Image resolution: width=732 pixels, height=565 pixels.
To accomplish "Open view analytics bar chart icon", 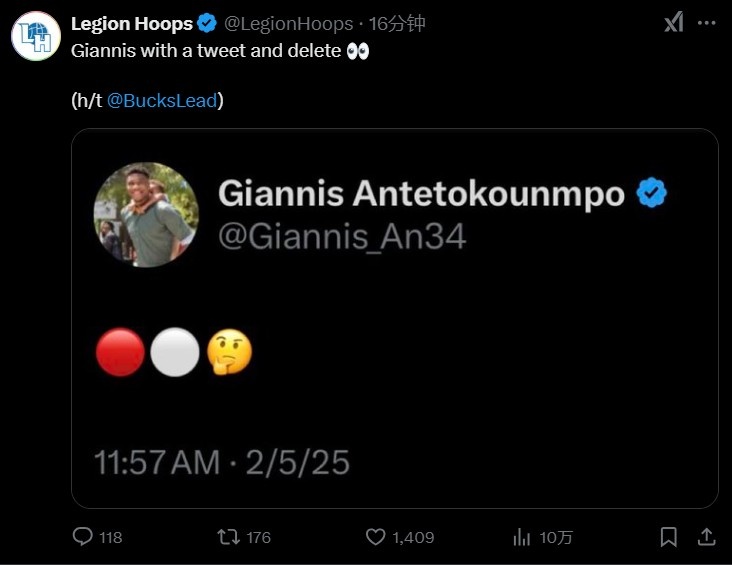I will [521, 537].
